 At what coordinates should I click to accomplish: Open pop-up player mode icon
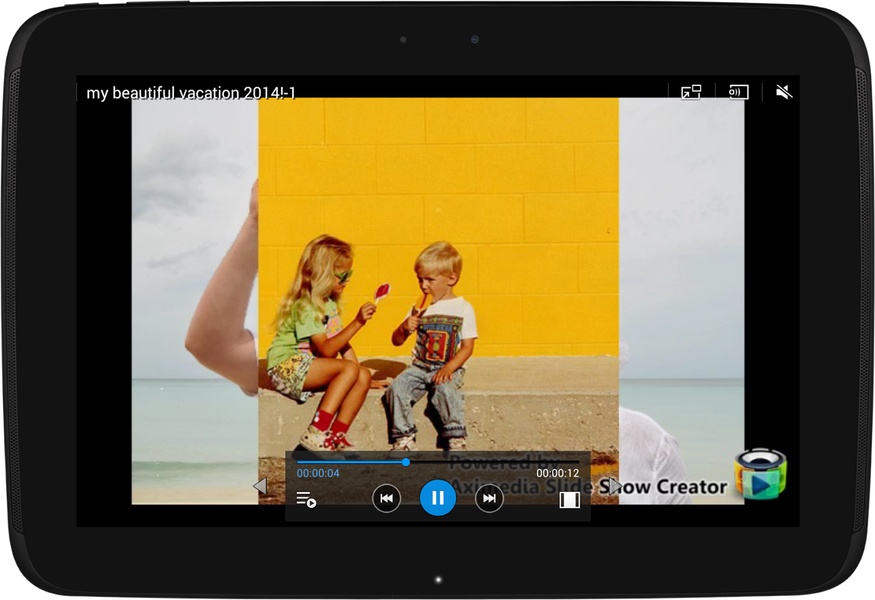691,92
